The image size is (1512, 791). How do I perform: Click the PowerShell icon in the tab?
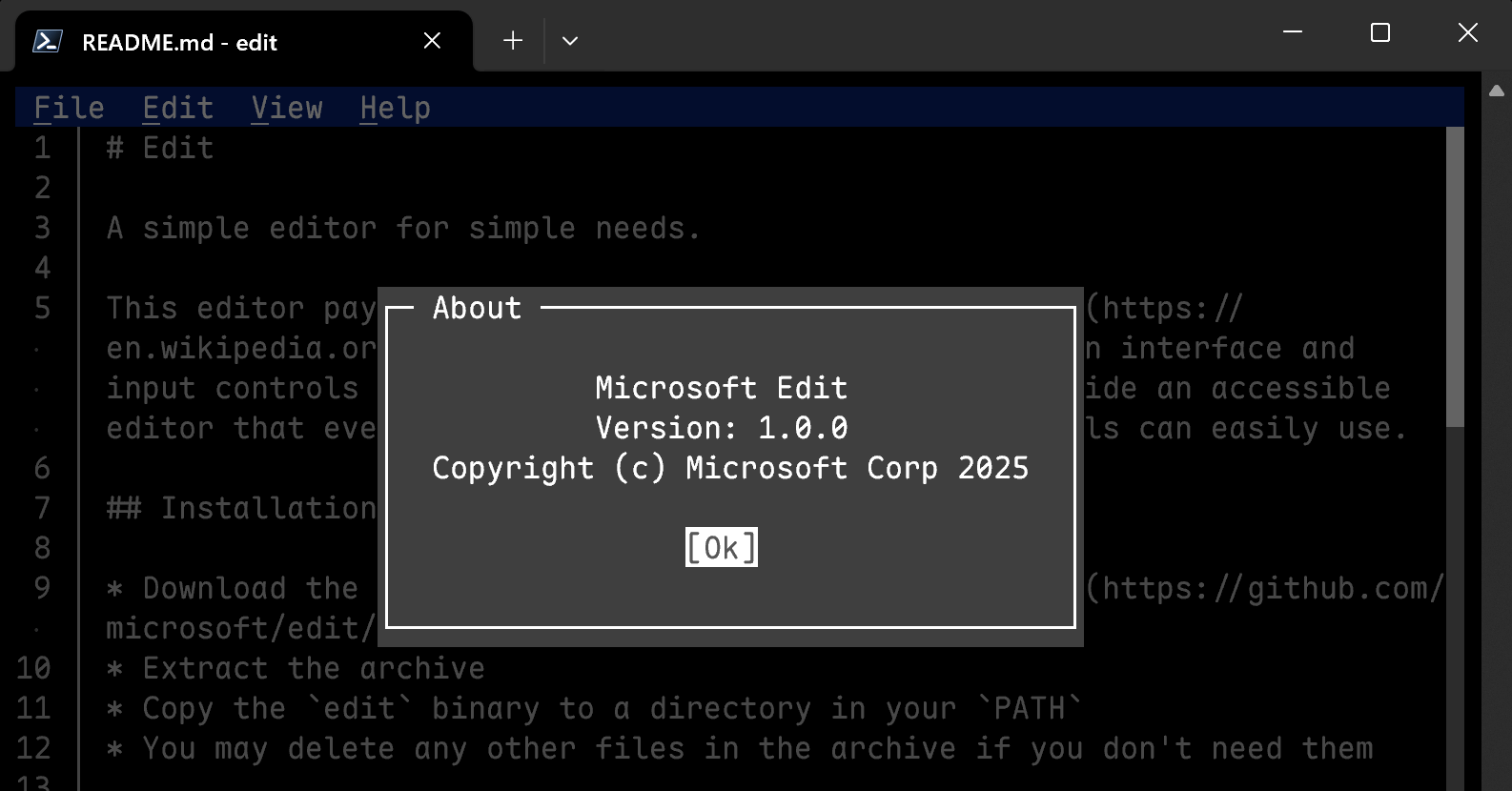click(x=48, y=41)
